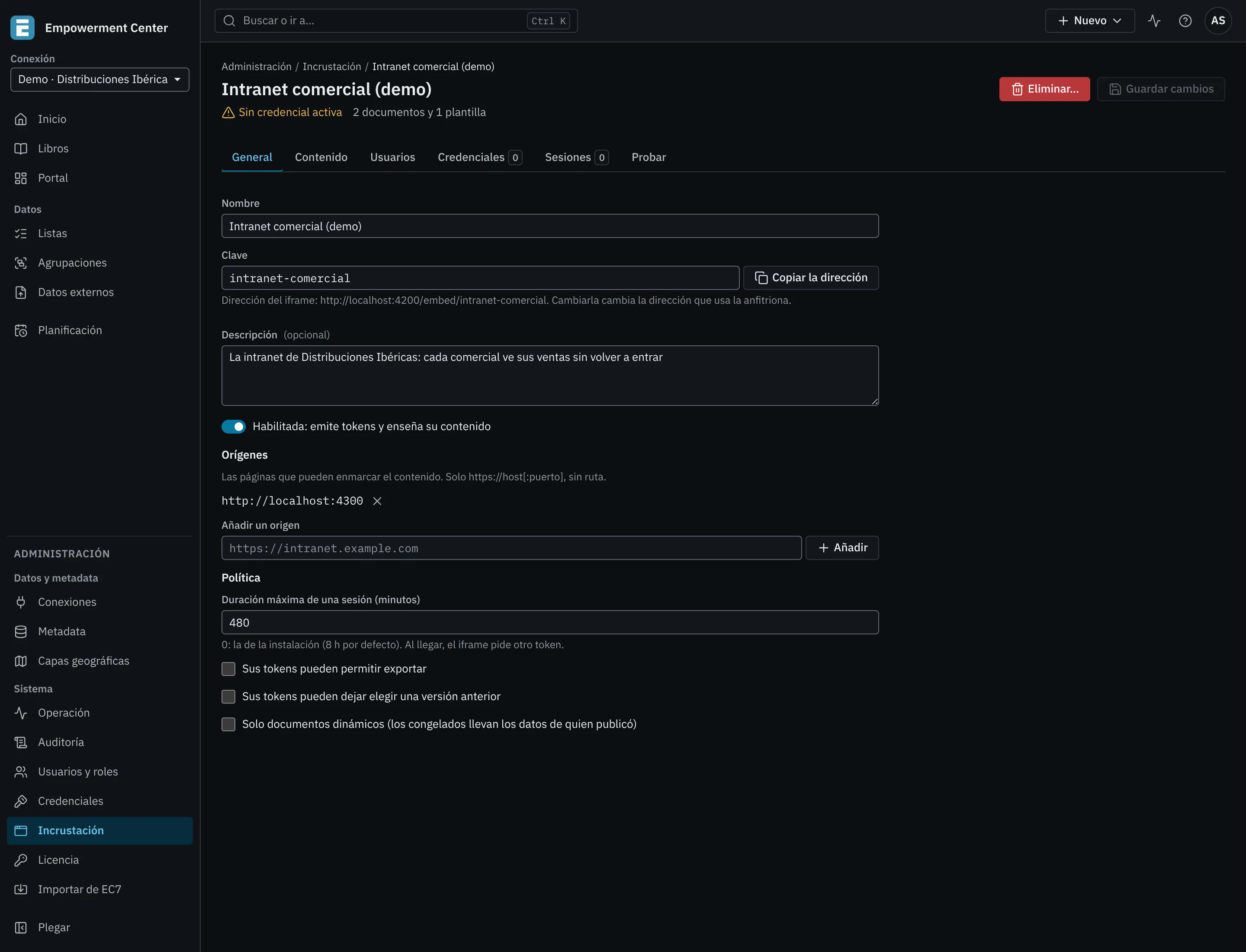The height and width of the screenshot is (952, 1246).
Task: Focus the Añadir un origen input field
Action: click(512, 549)
